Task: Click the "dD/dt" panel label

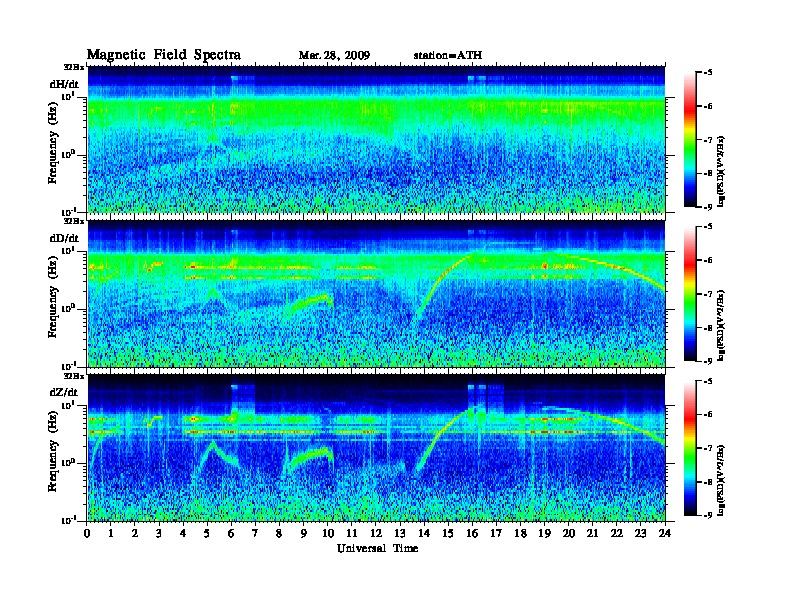Action: (x=64, y=238)
